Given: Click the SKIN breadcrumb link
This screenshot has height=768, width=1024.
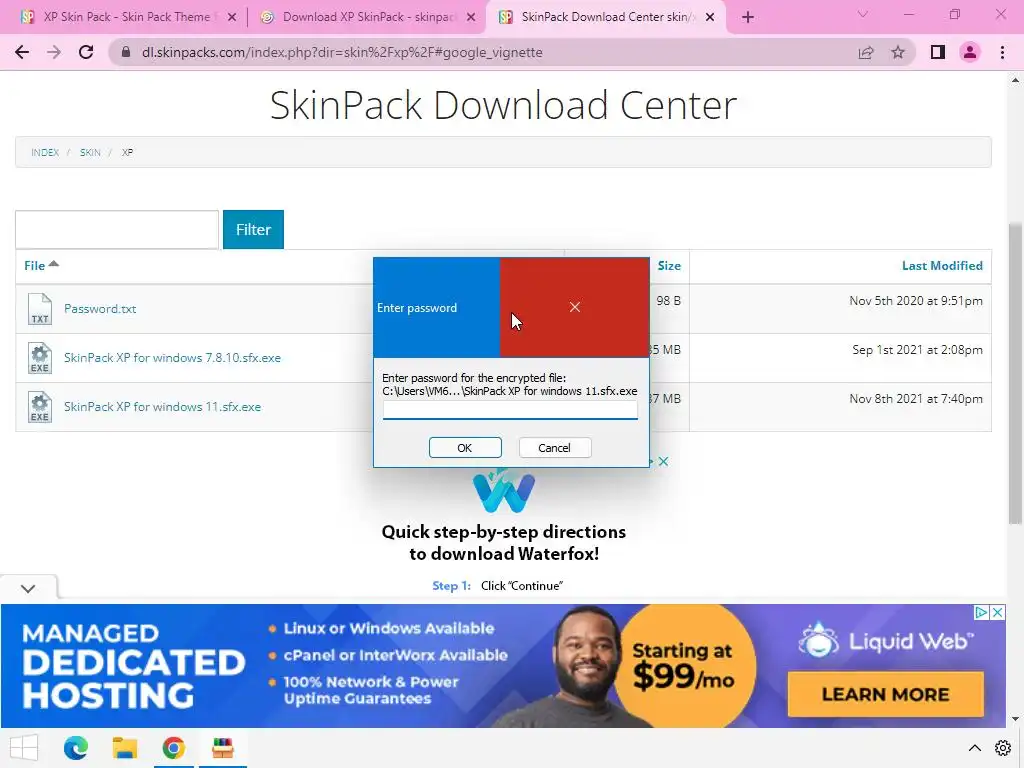Looking at the screenshot, I should (x=90, y=152).
